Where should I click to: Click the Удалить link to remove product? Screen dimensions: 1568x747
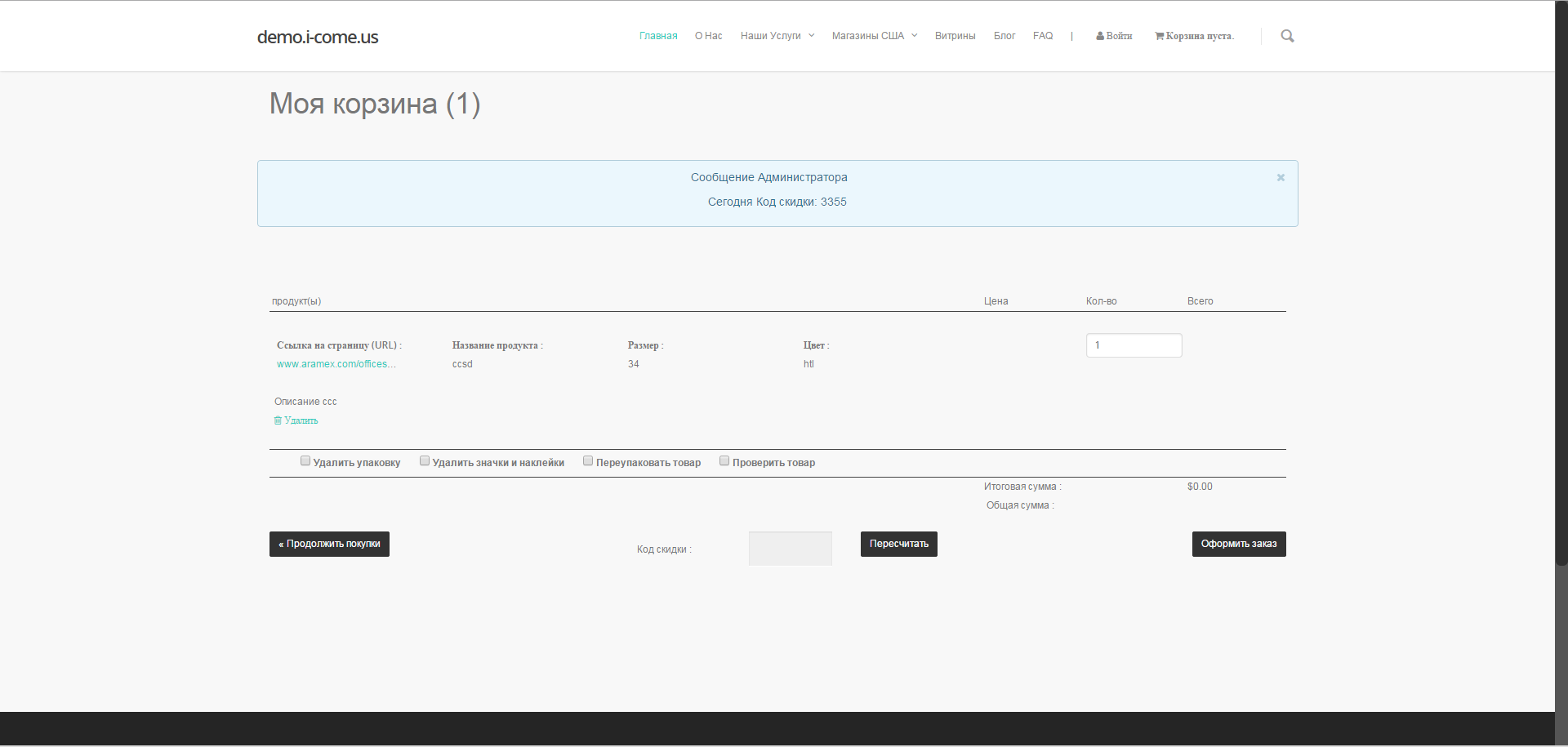click(301, 420)
